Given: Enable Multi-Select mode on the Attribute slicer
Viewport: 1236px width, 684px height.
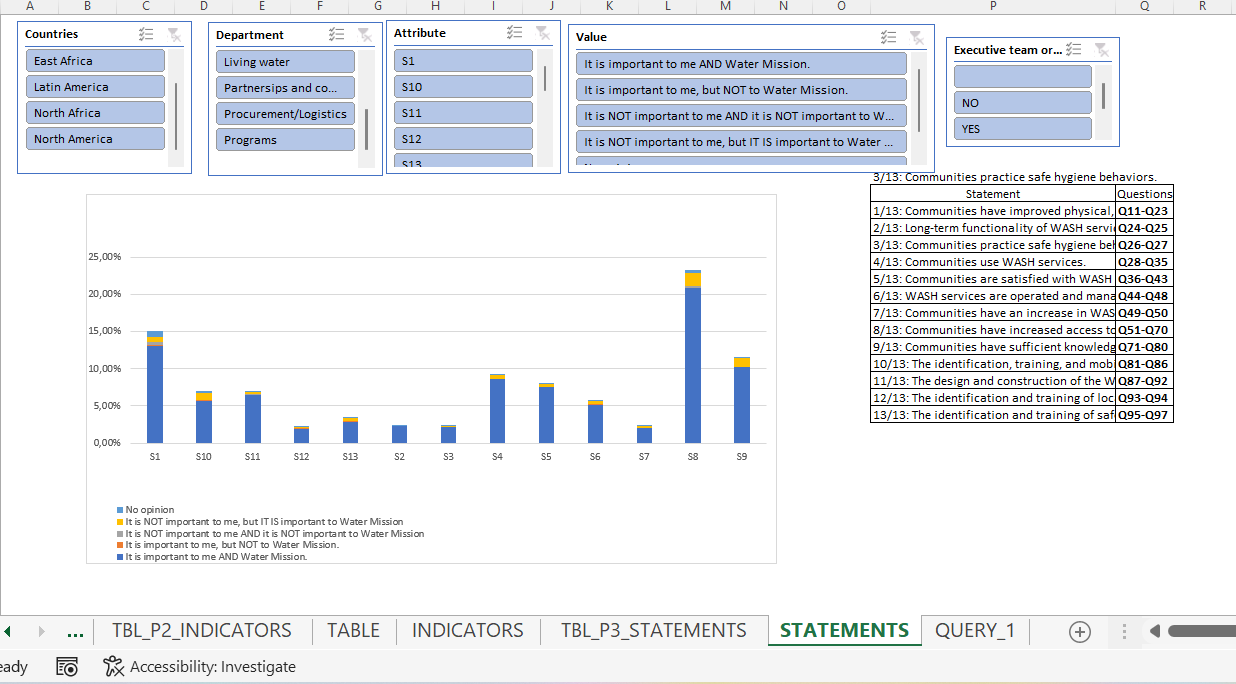Looking at the screenshot, I should click(515, 32).
